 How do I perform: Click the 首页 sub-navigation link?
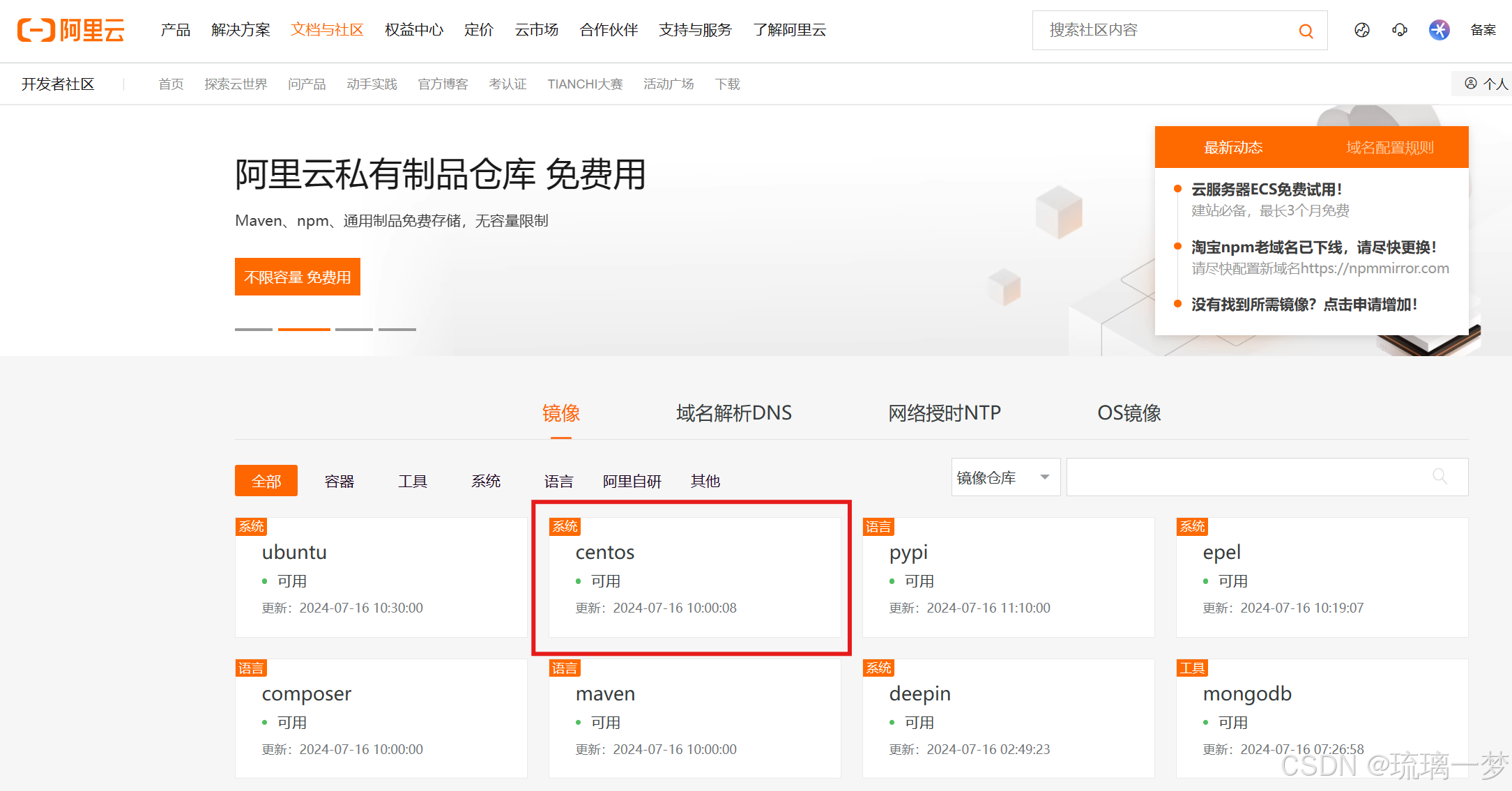click(x=171, y=84)
